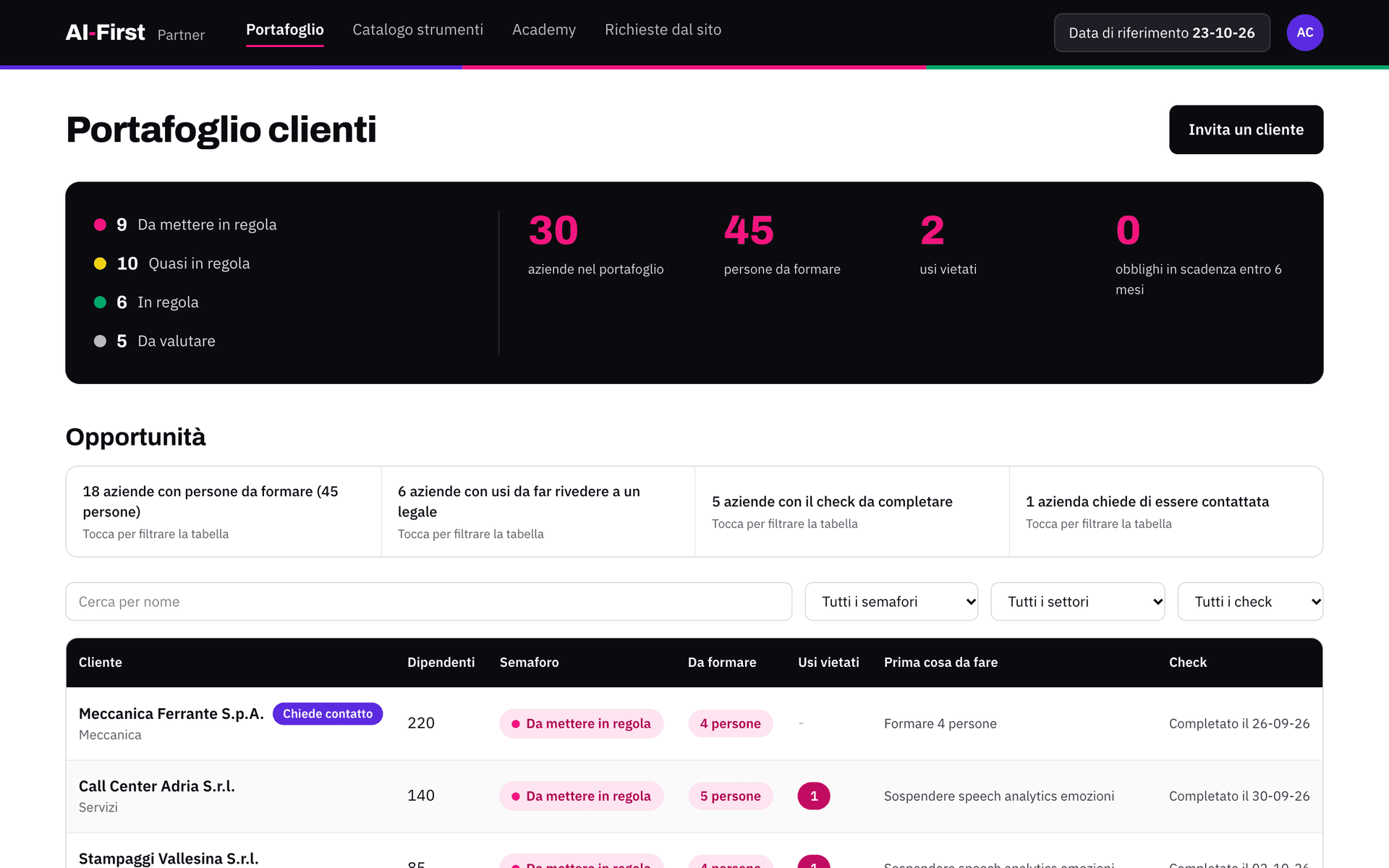
Task: Click the Dipendenti column header
Action: point(441,663)
